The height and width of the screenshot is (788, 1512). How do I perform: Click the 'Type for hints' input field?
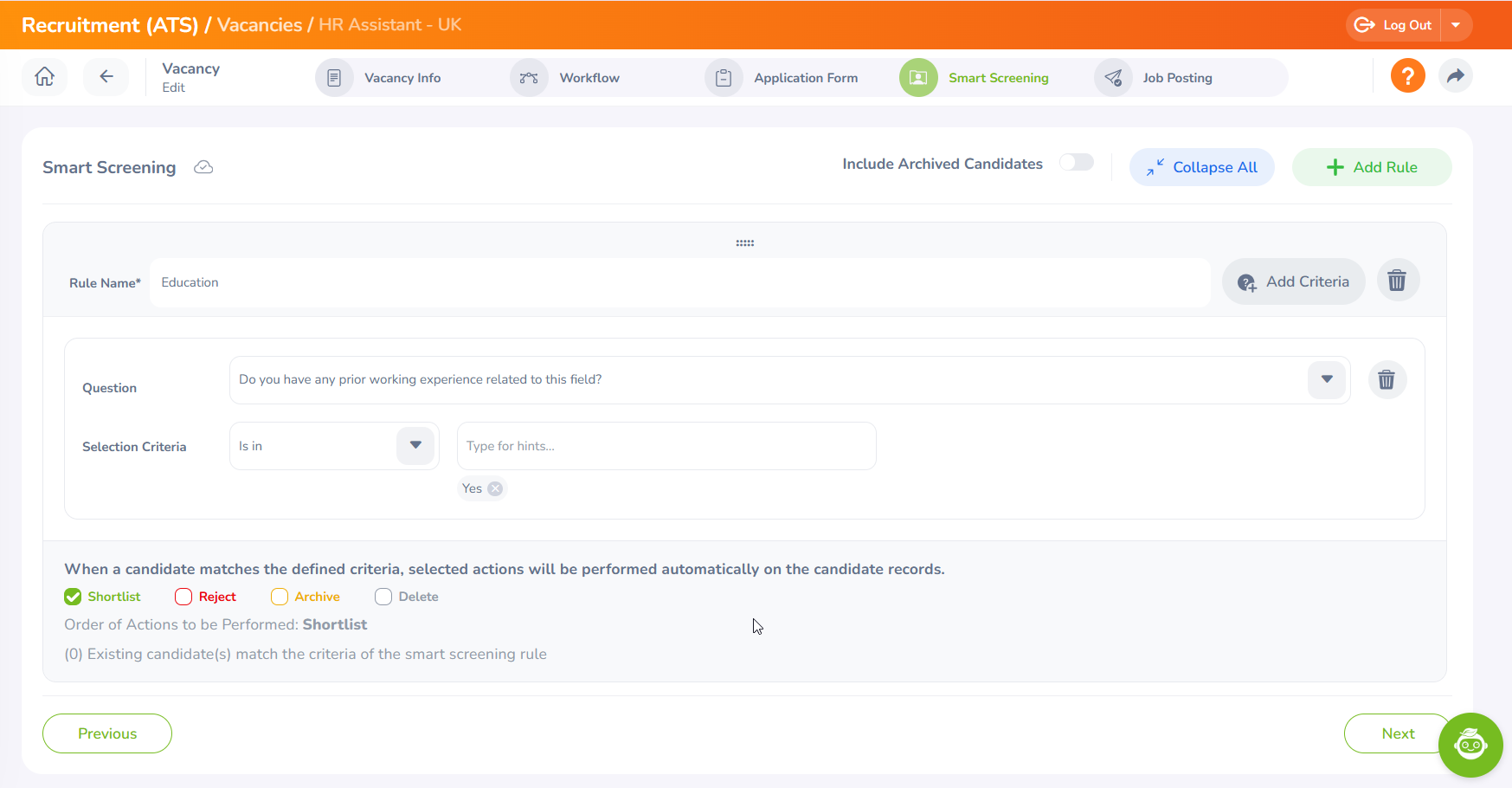(666, 446)
